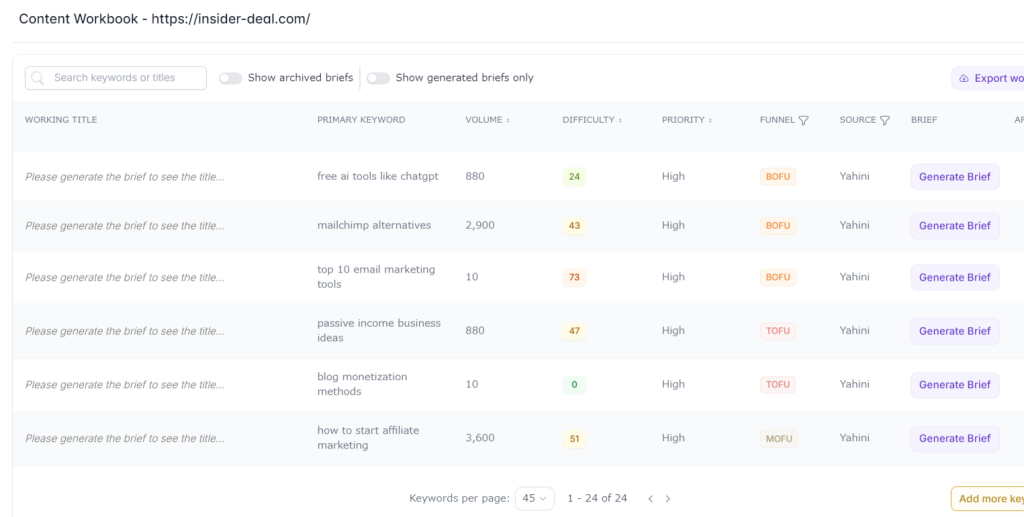
Task: Click Add more keywords button
Action: [987, 499]
